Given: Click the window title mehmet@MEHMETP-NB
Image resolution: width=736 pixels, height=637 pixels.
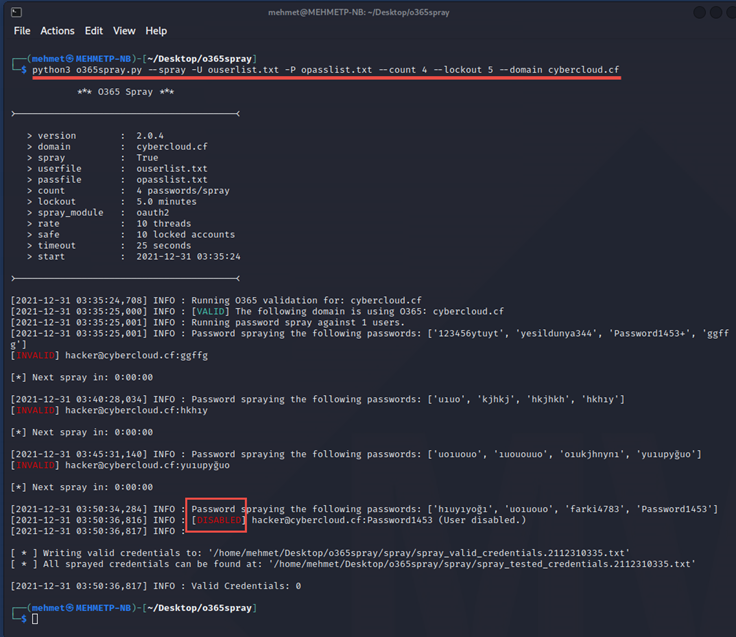Looking at the screenshot, I should 359,13.
